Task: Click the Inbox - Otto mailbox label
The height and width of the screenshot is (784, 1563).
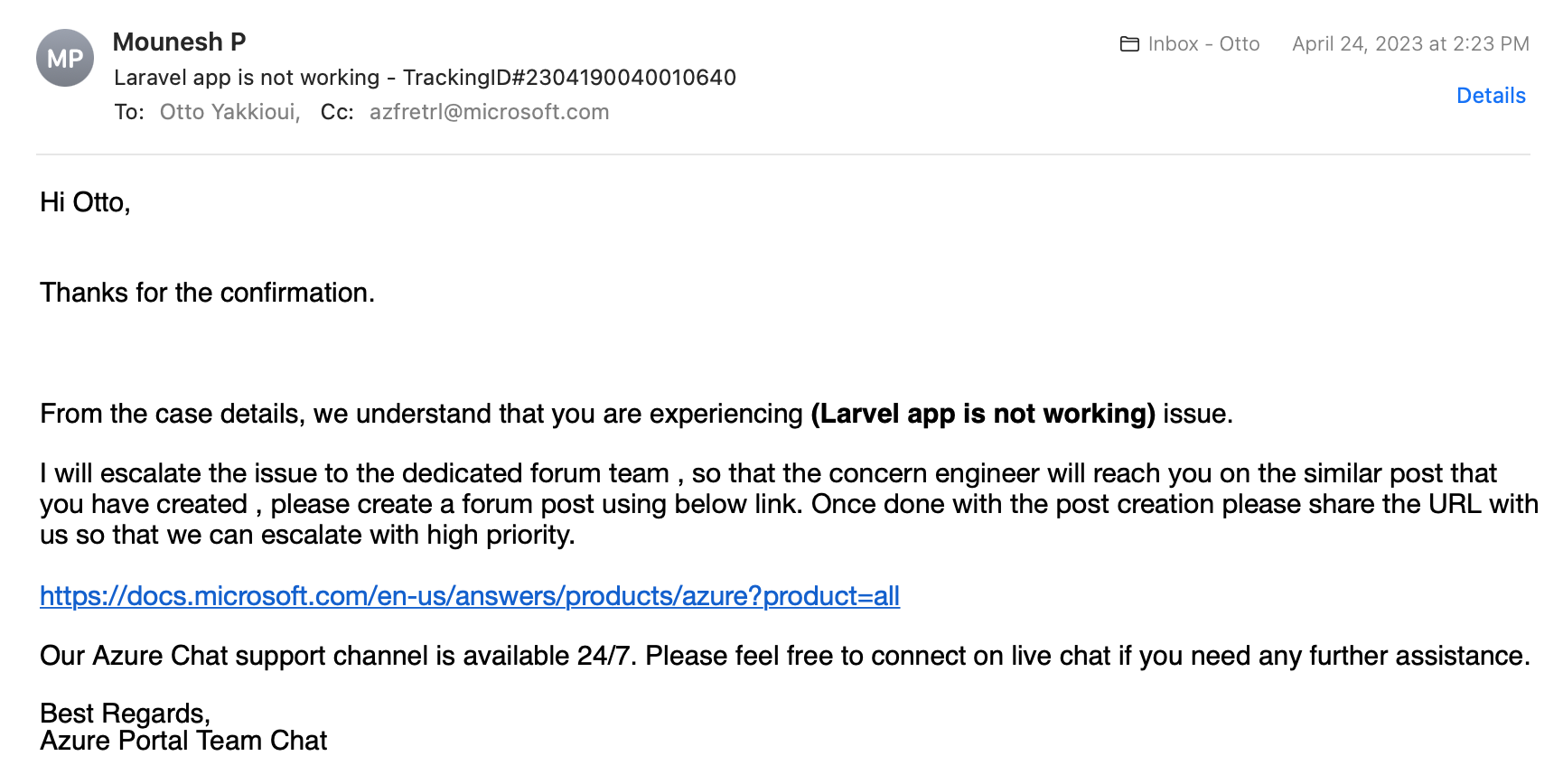Action: (1203, 44)
